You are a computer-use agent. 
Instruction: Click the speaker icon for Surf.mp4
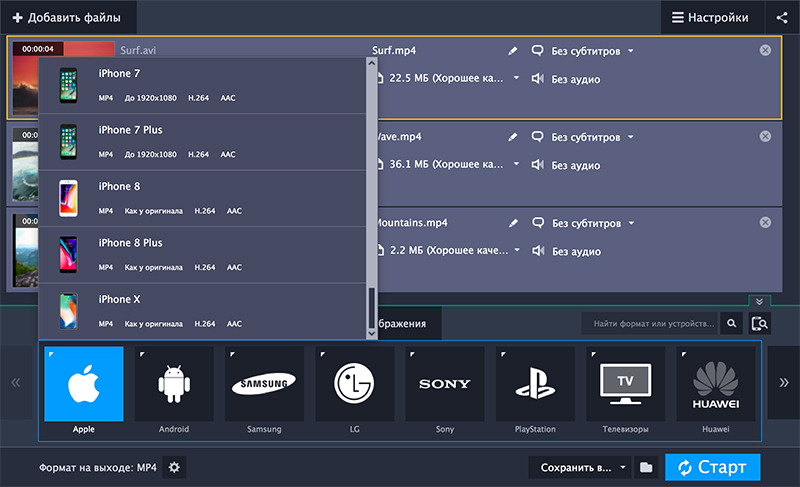click(537, 79)
